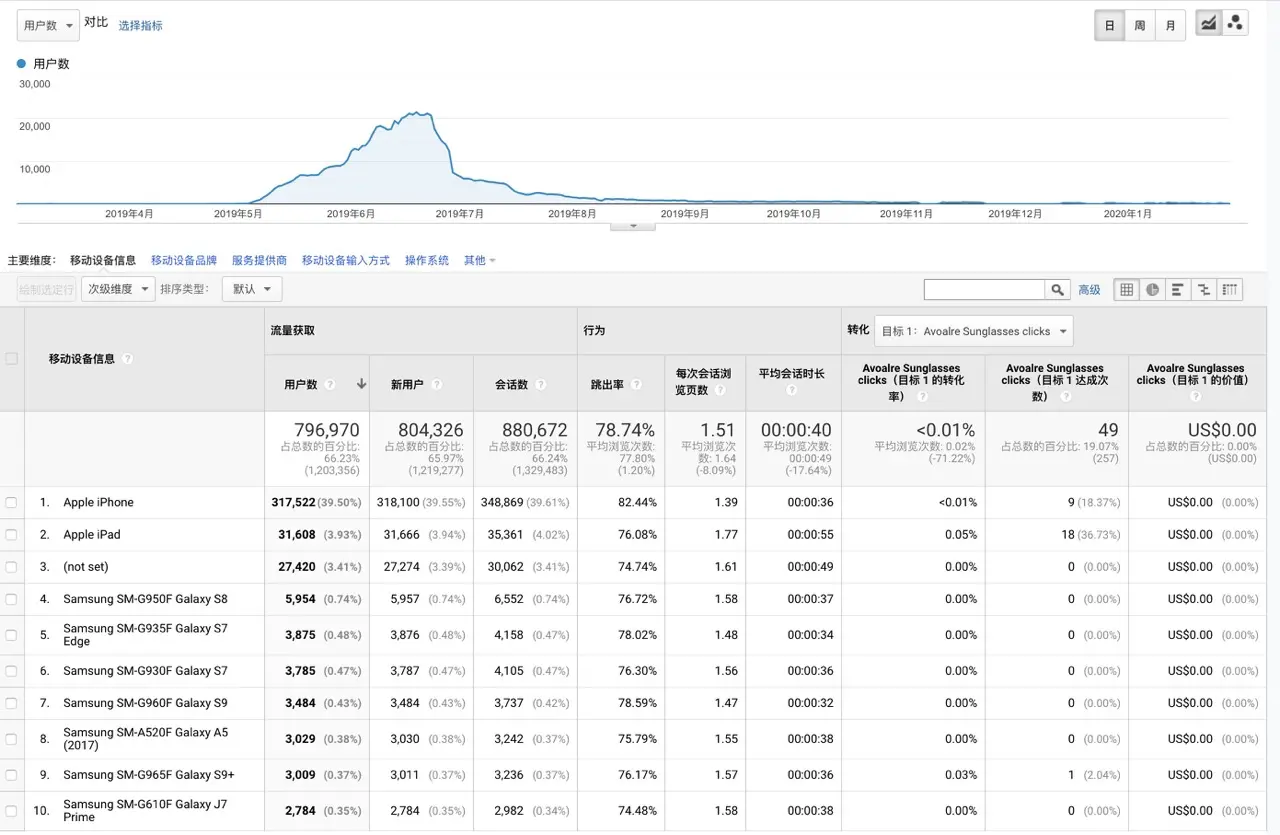
Task: Open the 目标 1 Avoalre Sunglasses clicks dropdown
Action: 974,331
